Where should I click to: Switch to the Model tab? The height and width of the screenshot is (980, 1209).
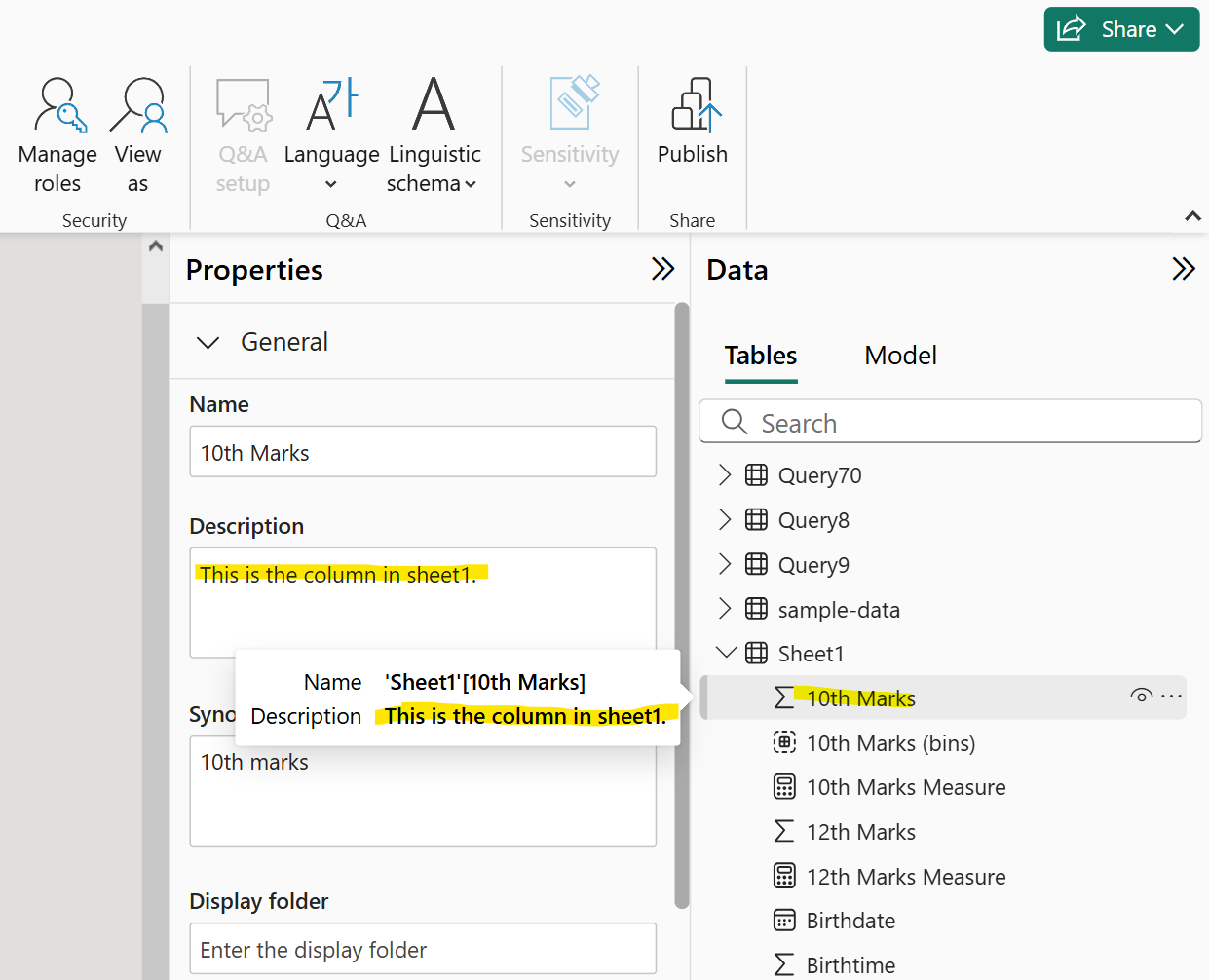coord(900,356)
